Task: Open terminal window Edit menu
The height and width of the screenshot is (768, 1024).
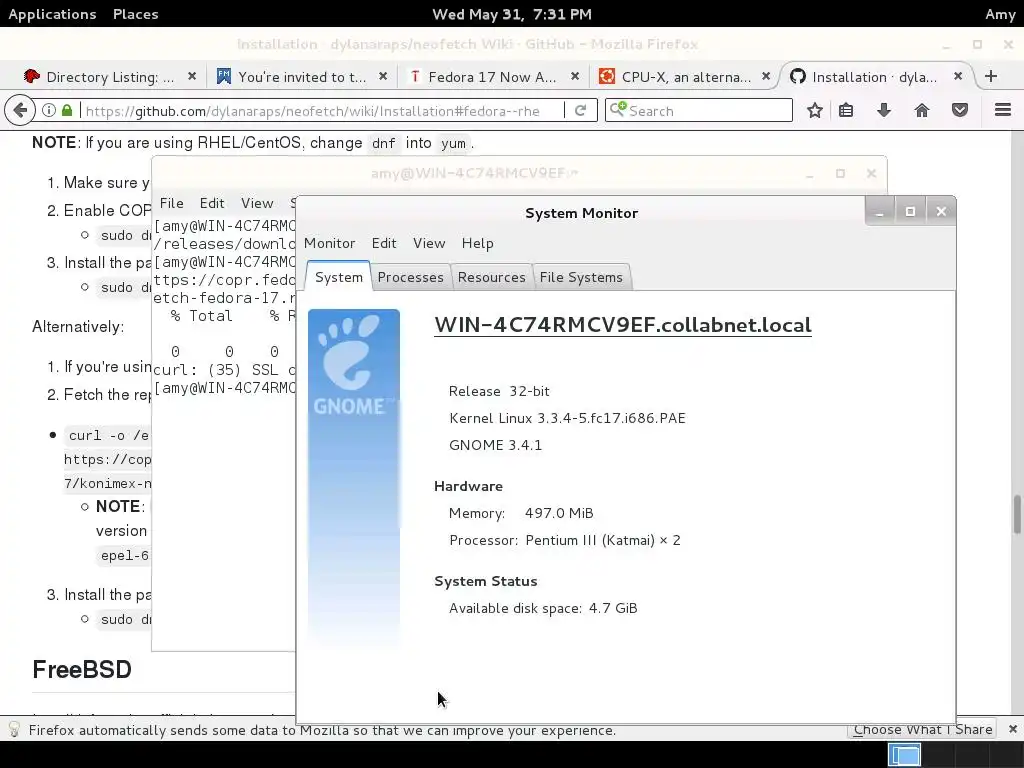Action: pyautogui.click(x=212, y=203)
